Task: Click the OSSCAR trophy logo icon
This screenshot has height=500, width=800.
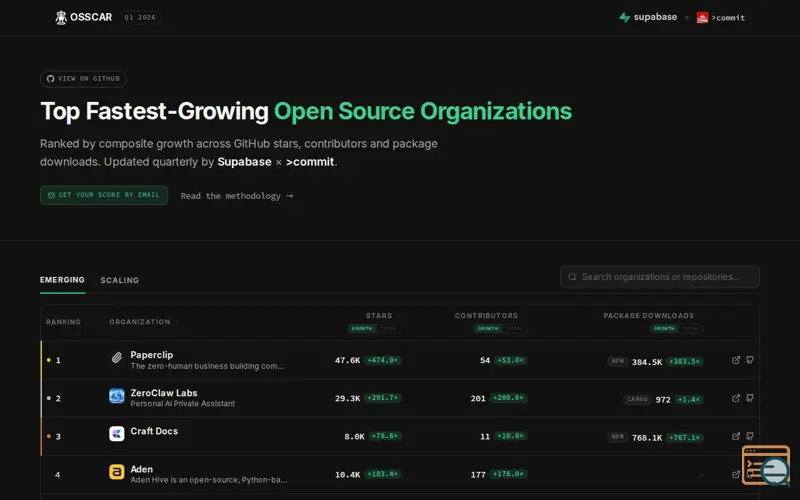Action: click(61, 17)
